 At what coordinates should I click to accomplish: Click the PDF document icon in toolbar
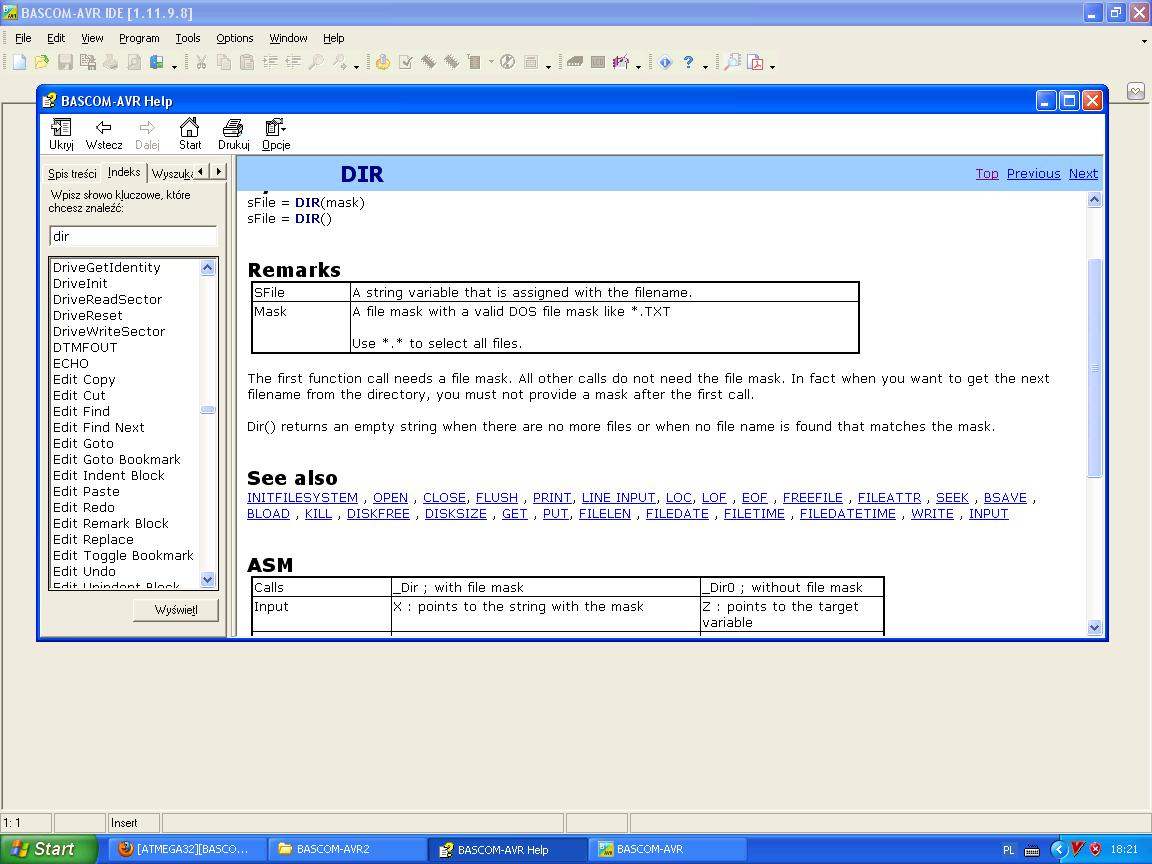tap(757, 62)
